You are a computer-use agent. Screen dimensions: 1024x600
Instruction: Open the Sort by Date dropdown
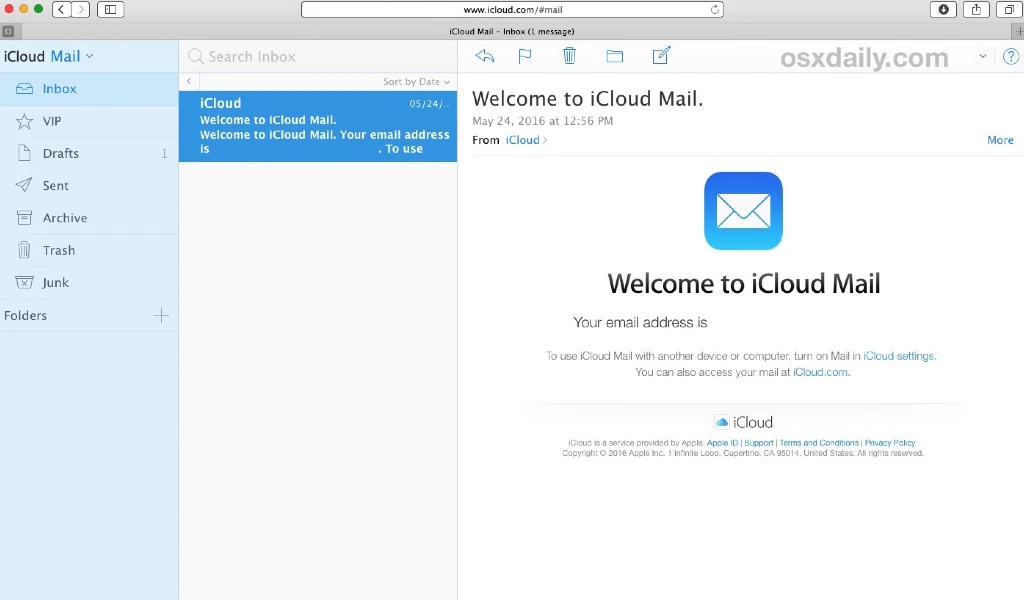417,82
